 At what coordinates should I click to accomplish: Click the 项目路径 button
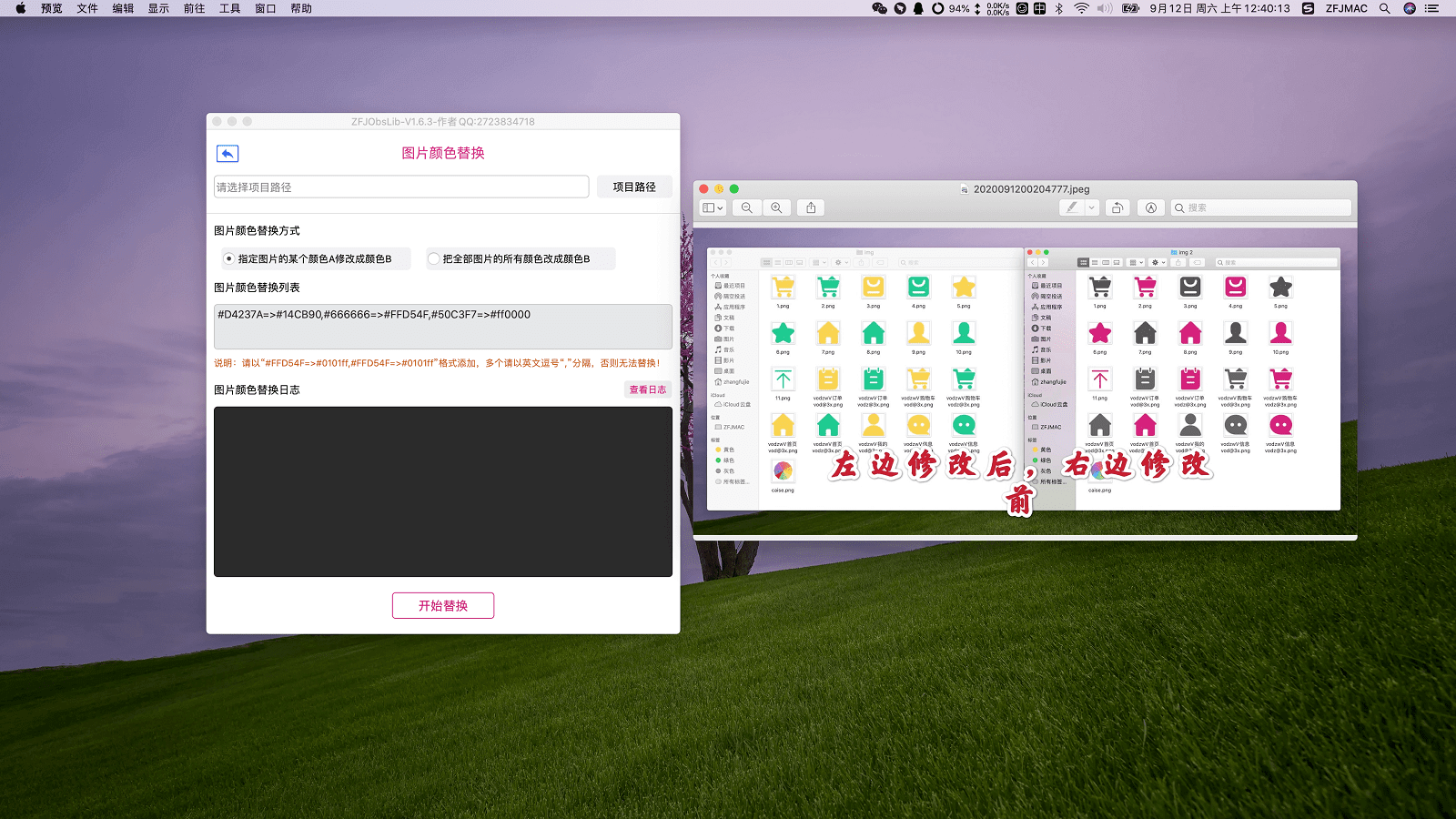pos(634,187)
